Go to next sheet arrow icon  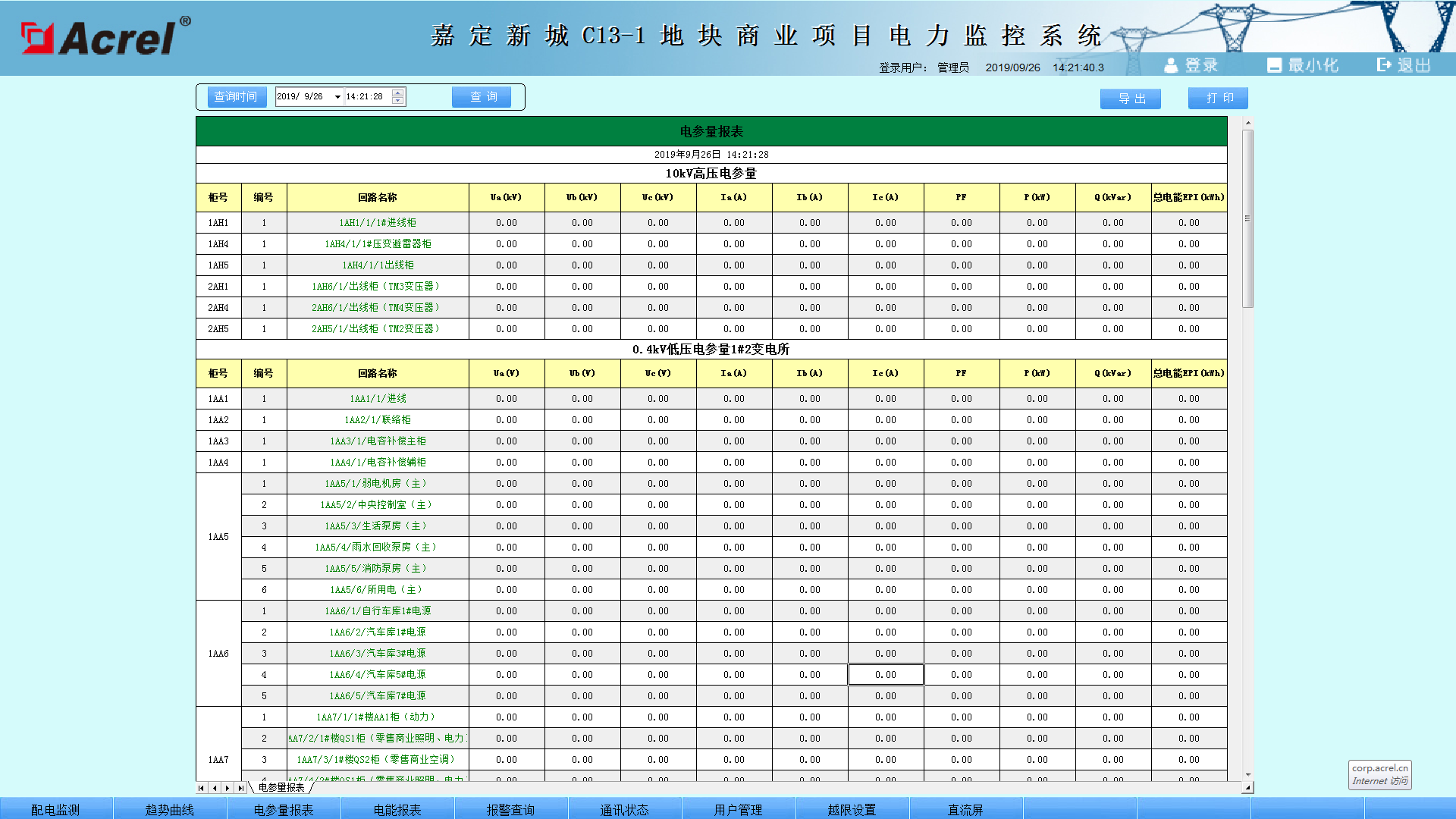pos(227,788)
